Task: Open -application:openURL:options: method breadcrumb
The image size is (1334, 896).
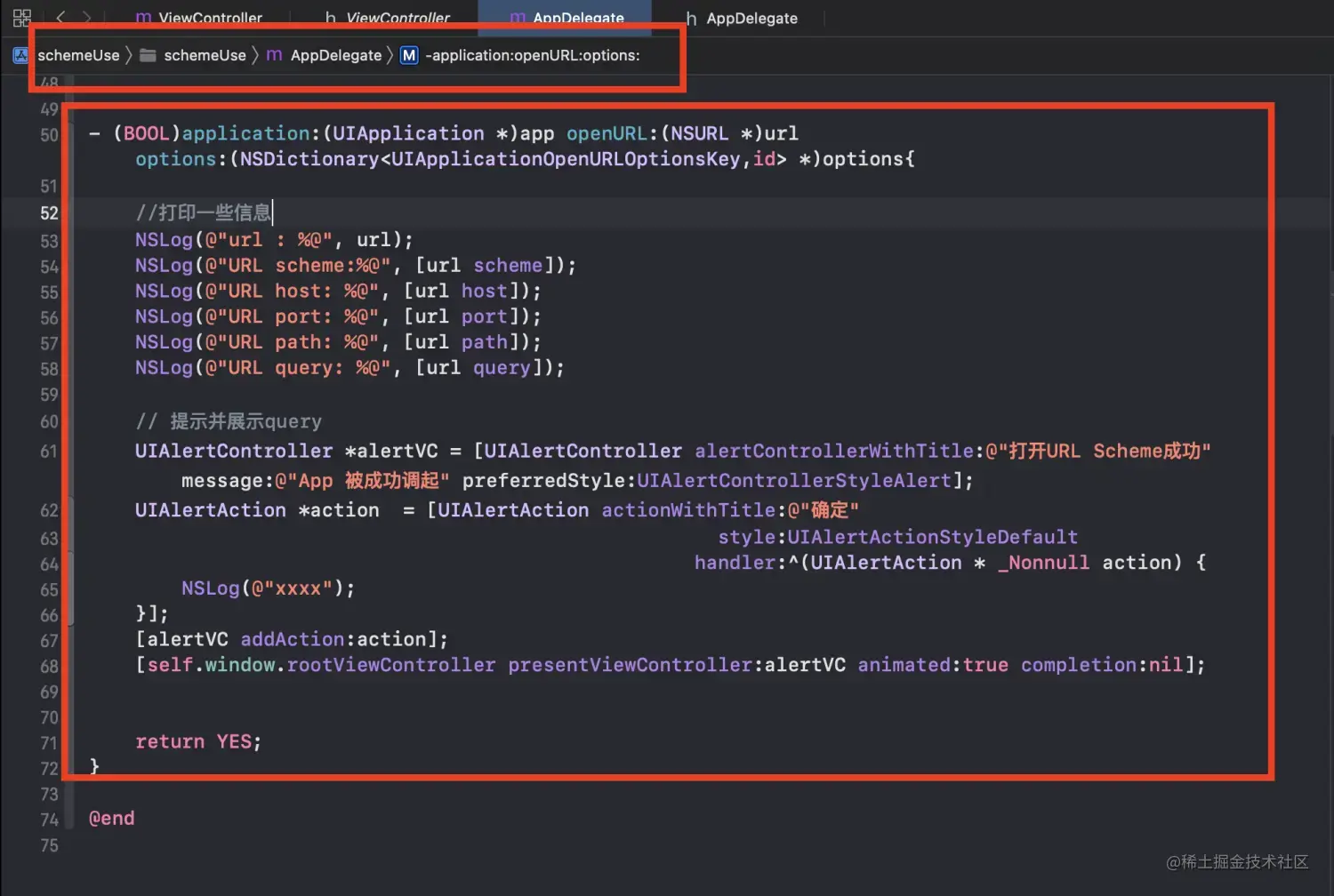Action: point(532,55)
